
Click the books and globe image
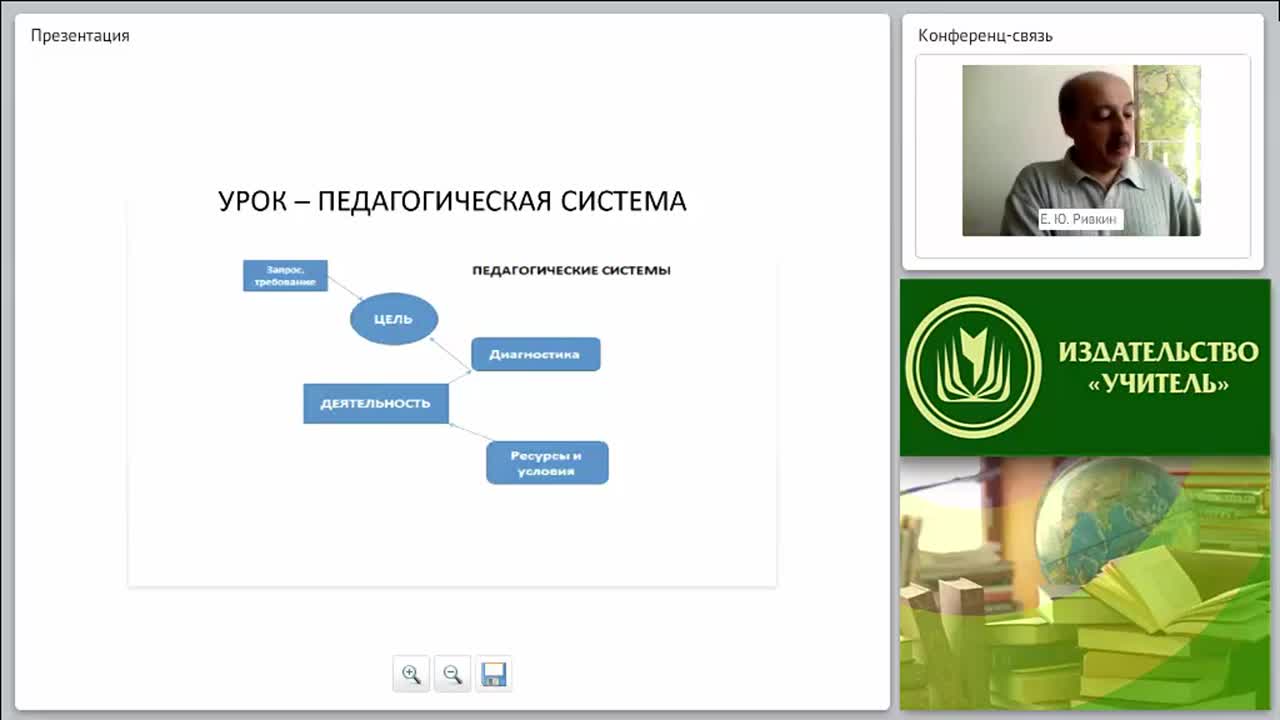(x=1085, y=583)
